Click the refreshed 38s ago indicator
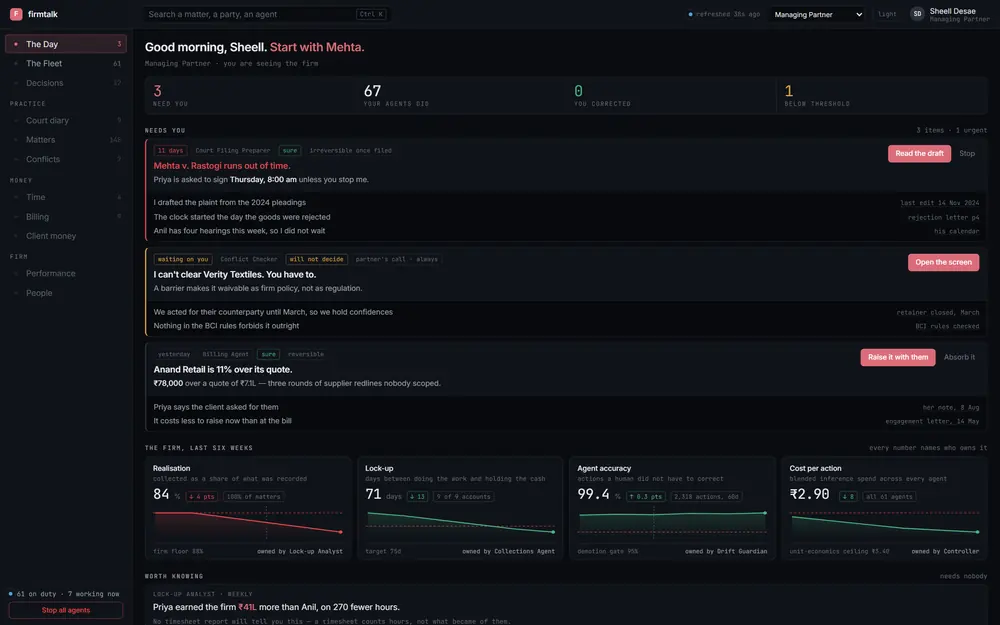This screenshot has height=625, width=1000. tap(724, 14)
